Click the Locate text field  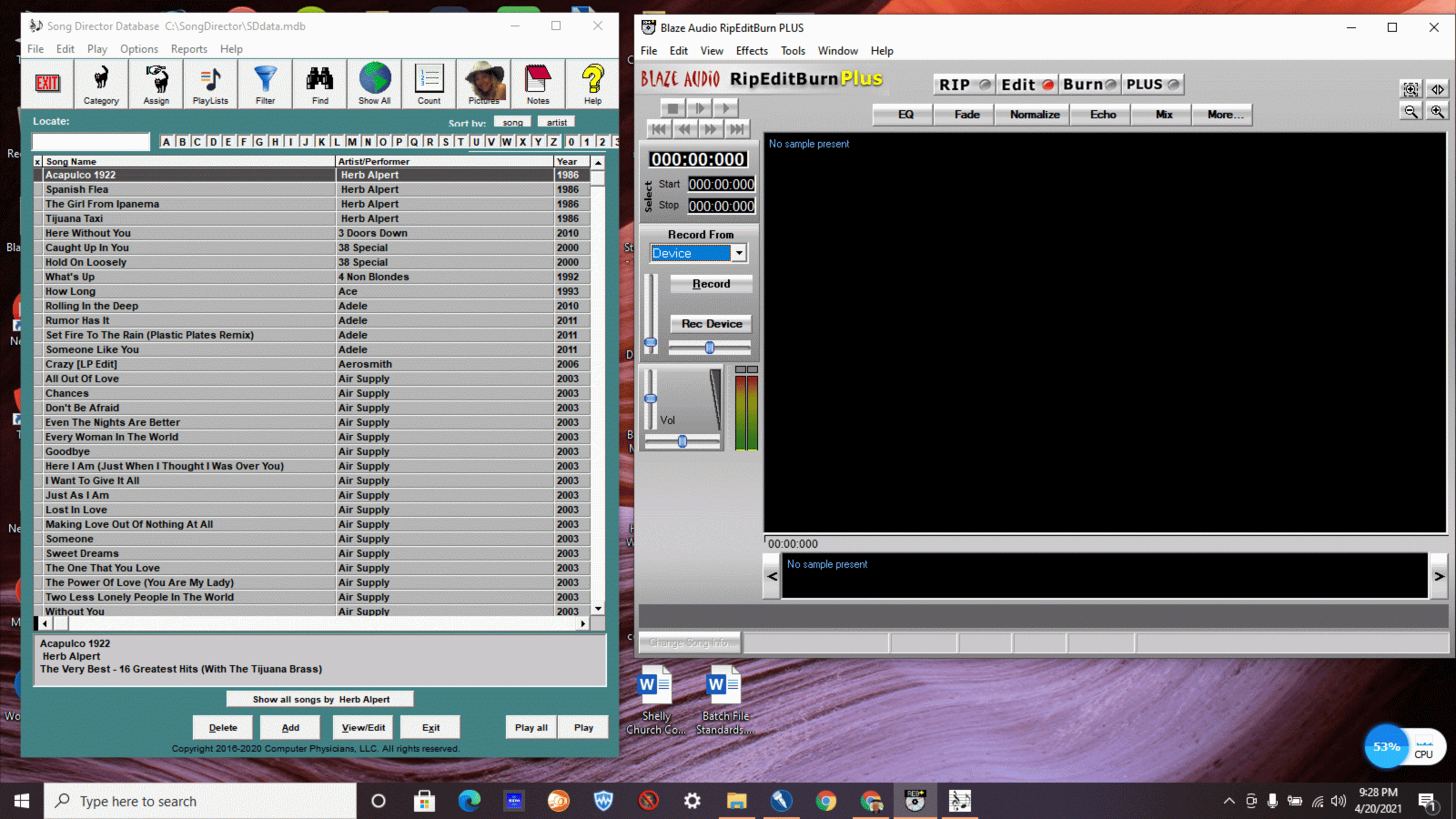(x=91, y=142)
